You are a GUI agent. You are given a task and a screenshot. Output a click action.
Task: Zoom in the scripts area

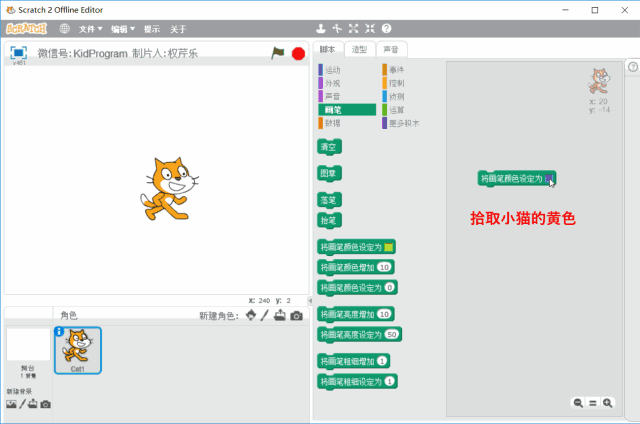(607, 402)
